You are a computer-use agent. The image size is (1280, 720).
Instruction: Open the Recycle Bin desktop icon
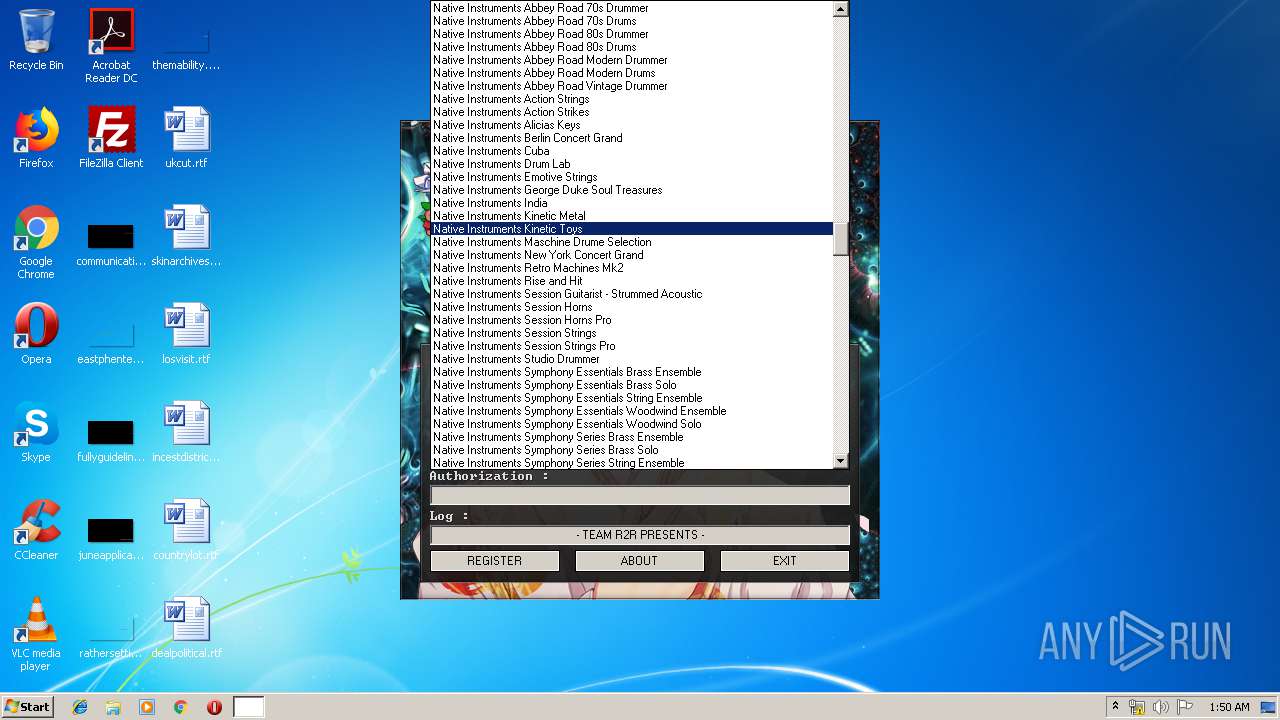coord(36,40)
